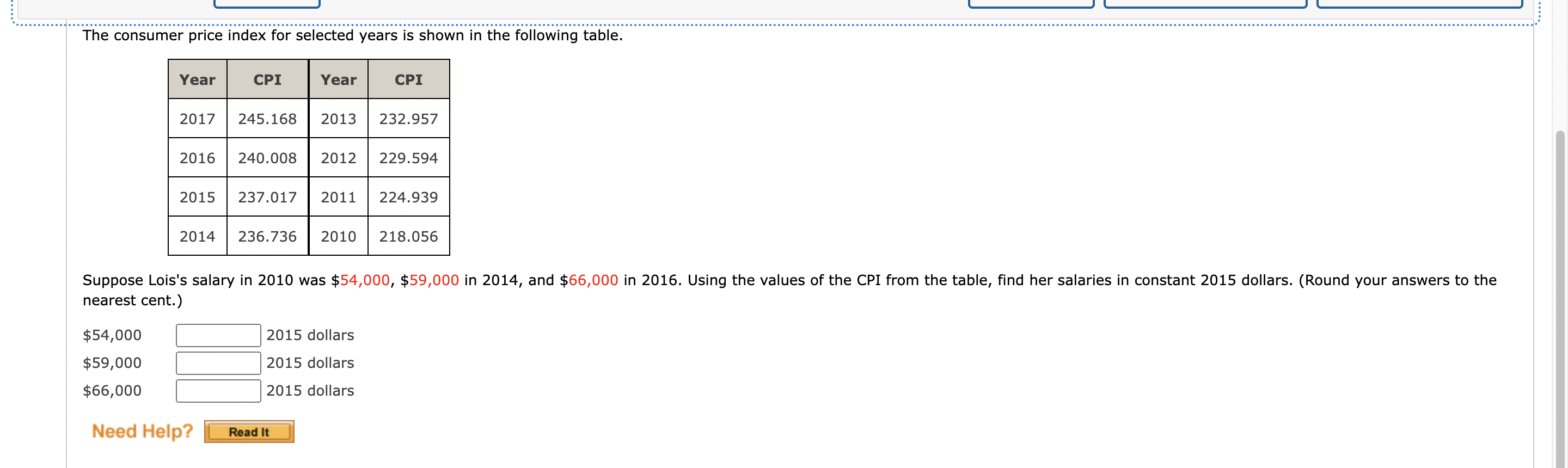Viewport: 1568px width, 468px height.
Task: Click the 2014 year cell in the table
Action: pos(197,237)
